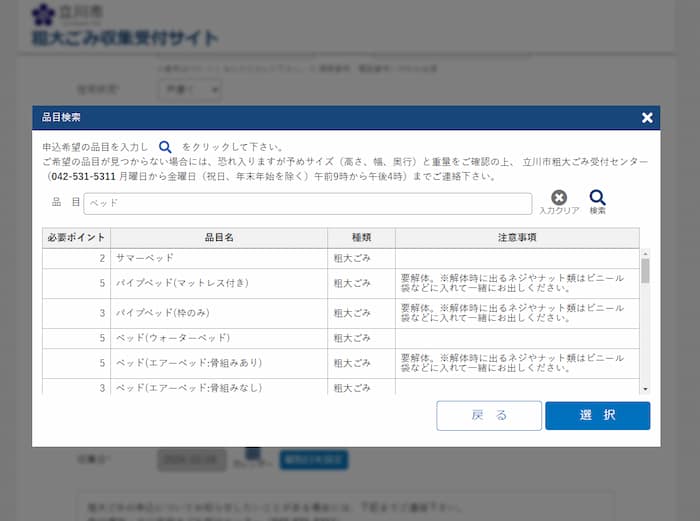Click the 種類 column header
This screenshot has height=521, width=700.
[x=361, y=238]
